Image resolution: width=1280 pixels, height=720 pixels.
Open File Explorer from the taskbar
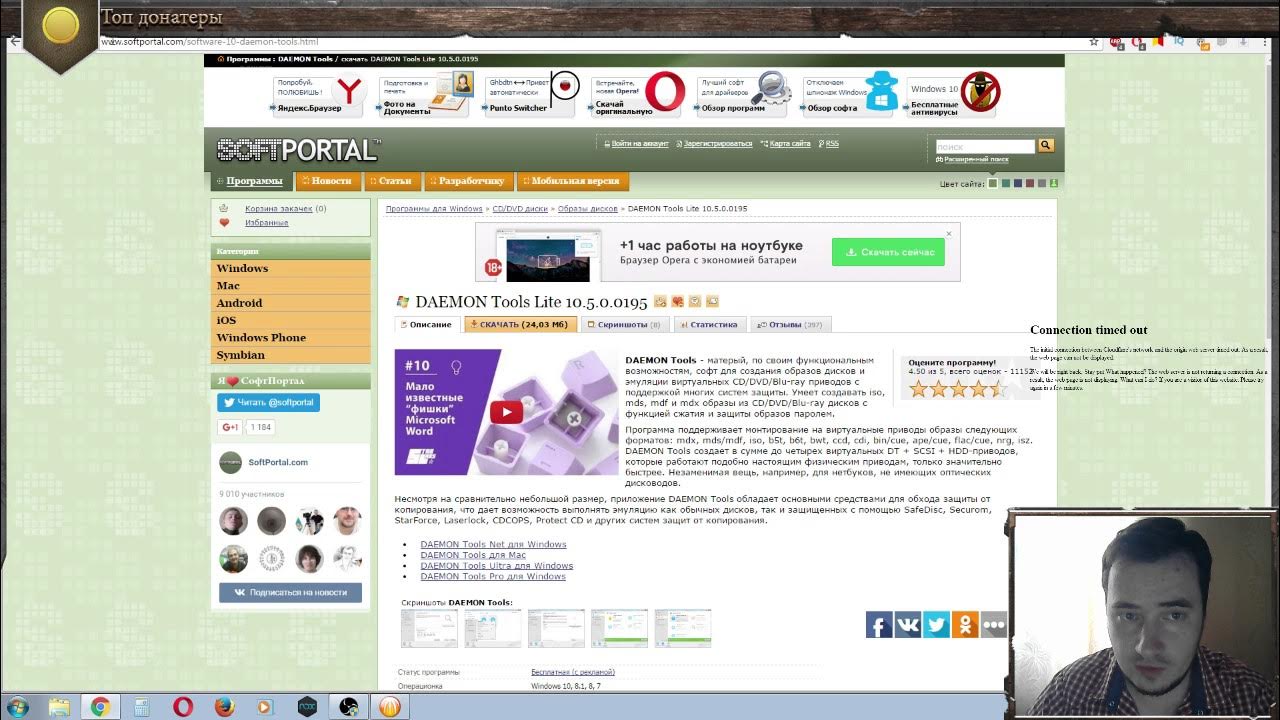pos(59,707)
